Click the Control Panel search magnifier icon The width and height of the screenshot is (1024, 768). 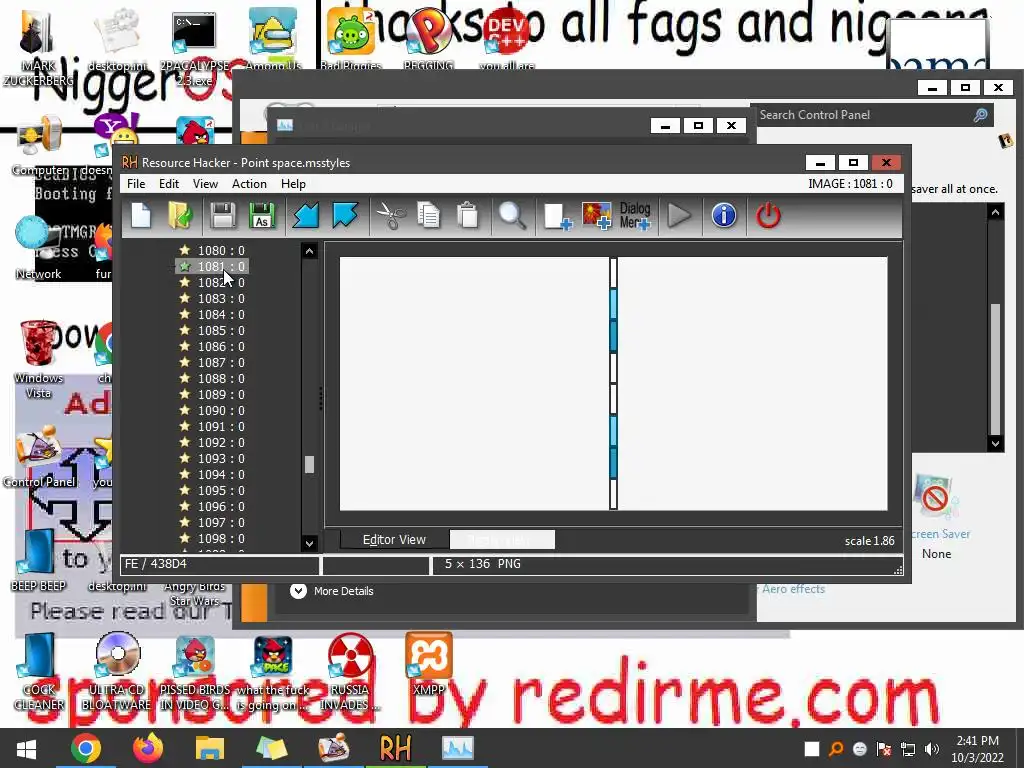coord(980,116)
